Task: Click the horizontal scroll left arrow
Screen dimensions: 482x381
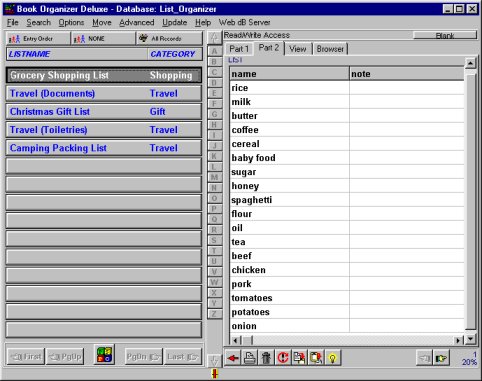Action: [236, 340]
